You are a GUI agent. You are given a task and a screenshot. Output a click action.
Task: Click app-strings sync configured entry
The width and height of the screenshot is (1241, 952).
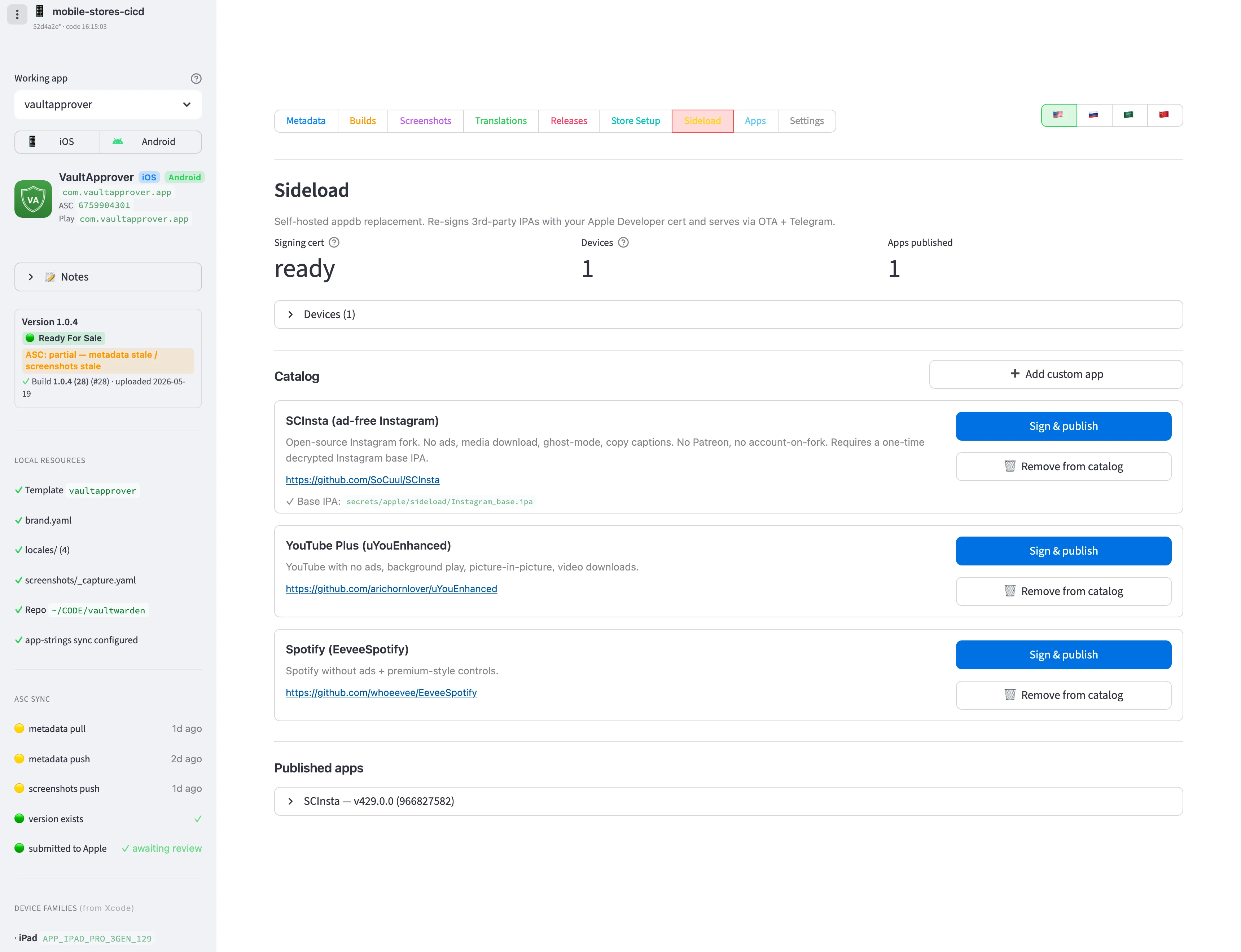(76, 640)
